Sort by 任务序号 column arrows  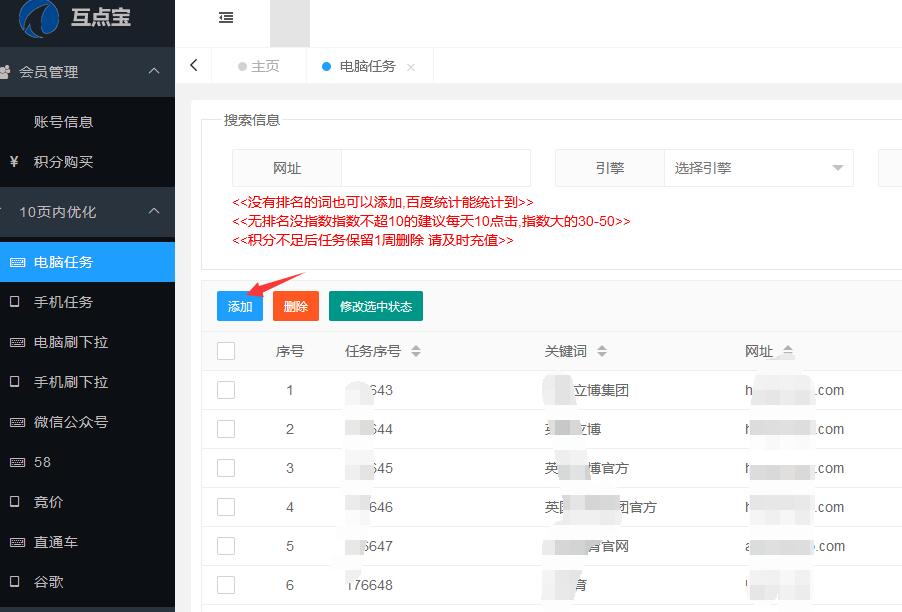pyautogui.click(x=416, y=351)
